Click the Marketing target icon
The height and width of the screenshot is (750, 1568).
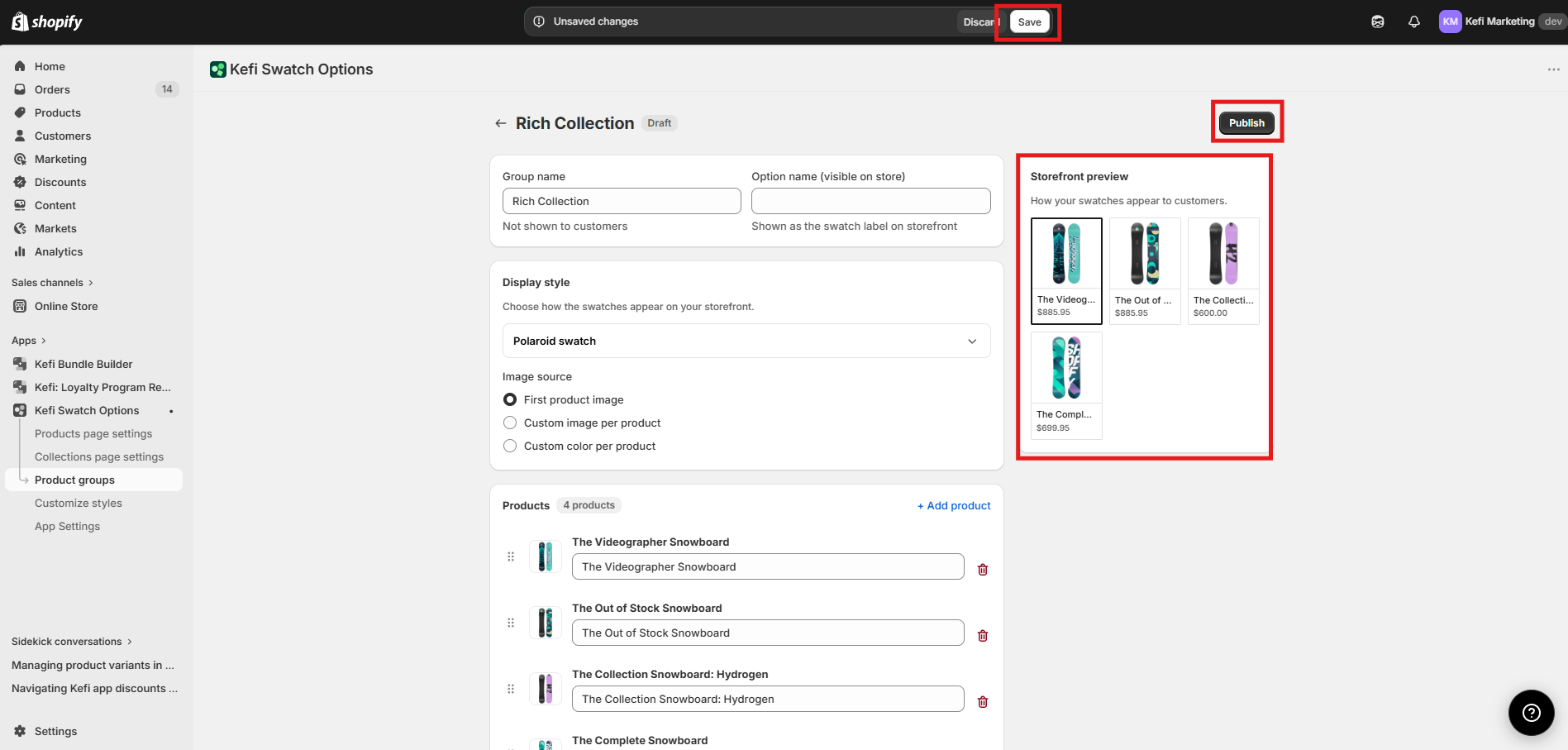tap(20, 159)
